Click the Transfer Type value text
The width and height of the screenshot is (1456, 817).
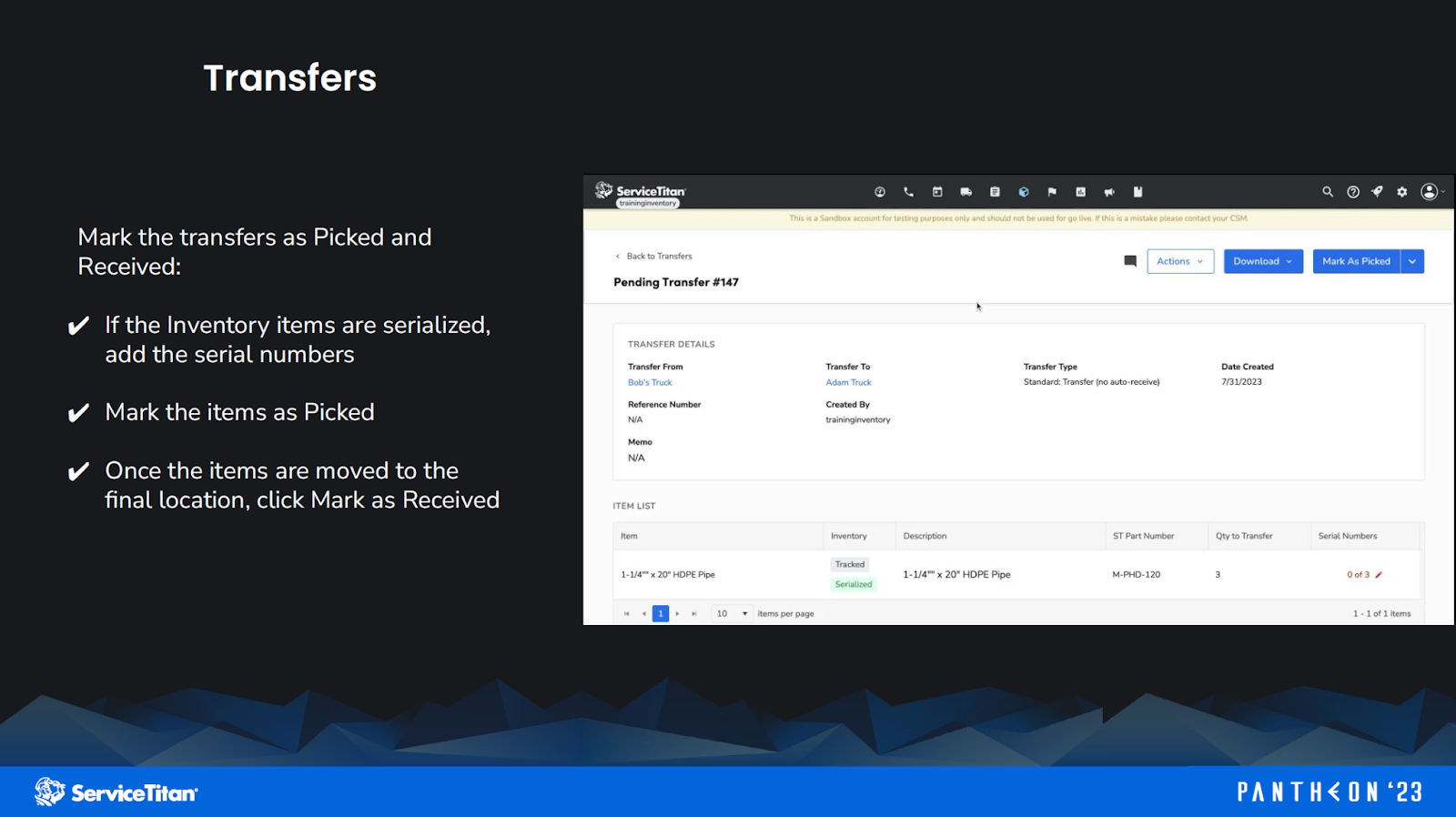pyautogui.click(x=1091, y=382)
